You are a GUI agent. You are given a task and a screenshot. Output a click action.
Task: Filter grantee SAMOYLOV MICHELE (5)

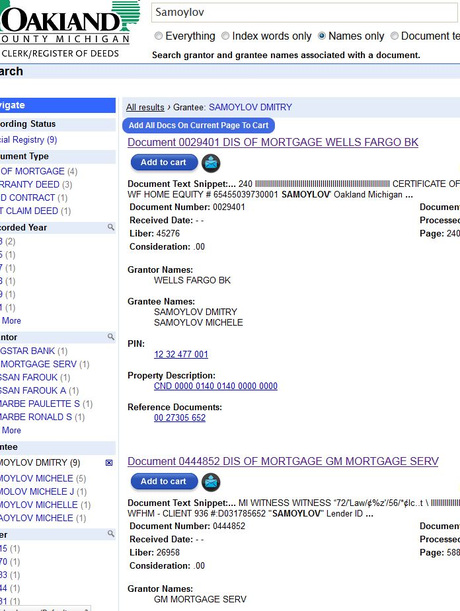pos(43,479)
